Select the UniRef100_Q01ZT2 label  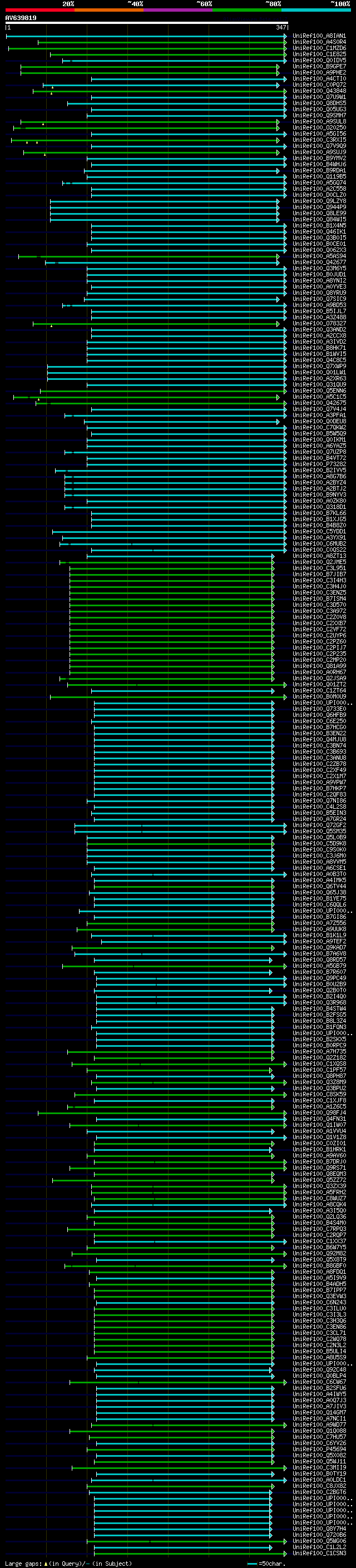click(319, 684)
